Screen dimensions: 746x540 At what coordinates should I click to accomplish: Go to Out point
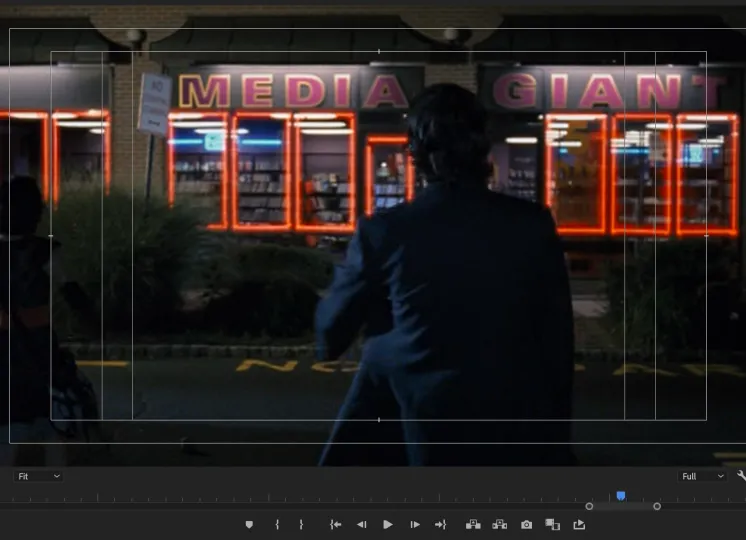tap(441, 524)
